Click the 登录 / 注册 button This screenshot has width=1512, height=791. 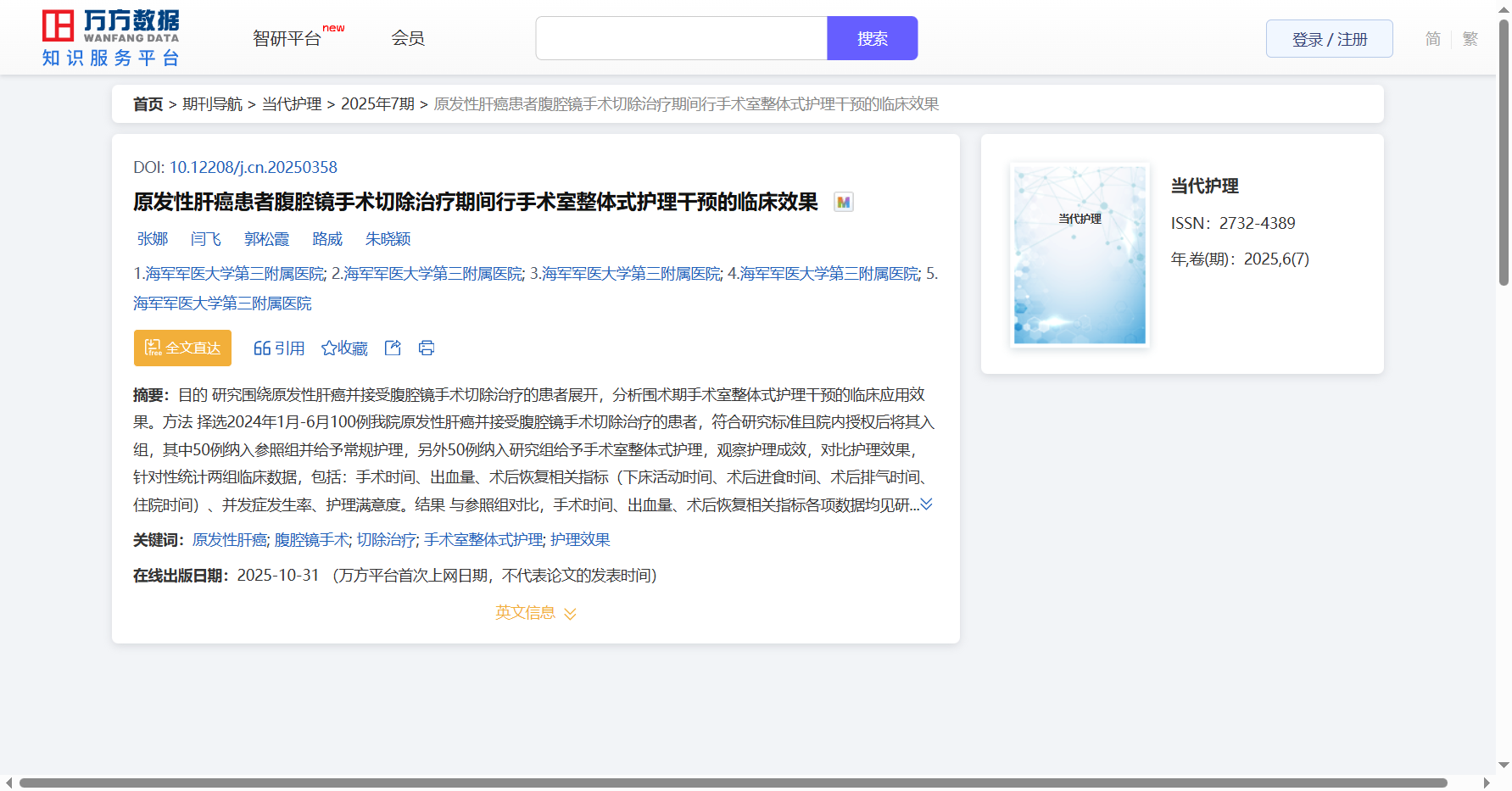(x=1329, y=39)
